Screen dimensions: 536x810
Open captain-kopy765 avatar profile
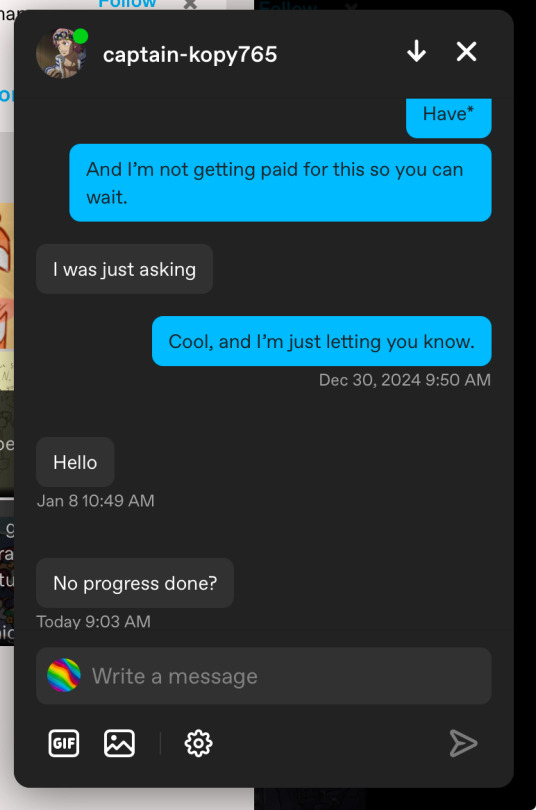click(60, 54)
